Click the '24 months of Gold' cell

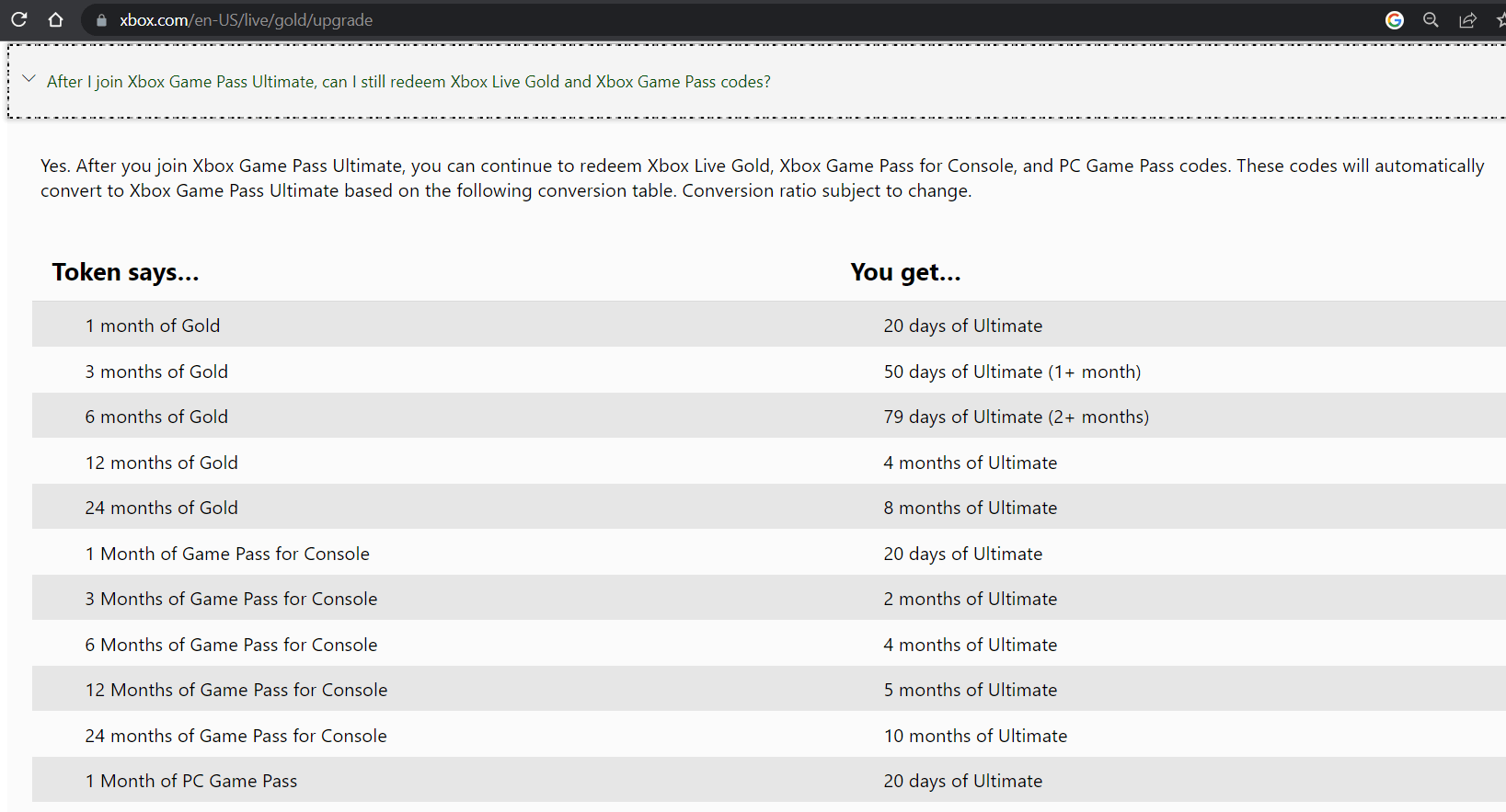[x=162, y=508]
